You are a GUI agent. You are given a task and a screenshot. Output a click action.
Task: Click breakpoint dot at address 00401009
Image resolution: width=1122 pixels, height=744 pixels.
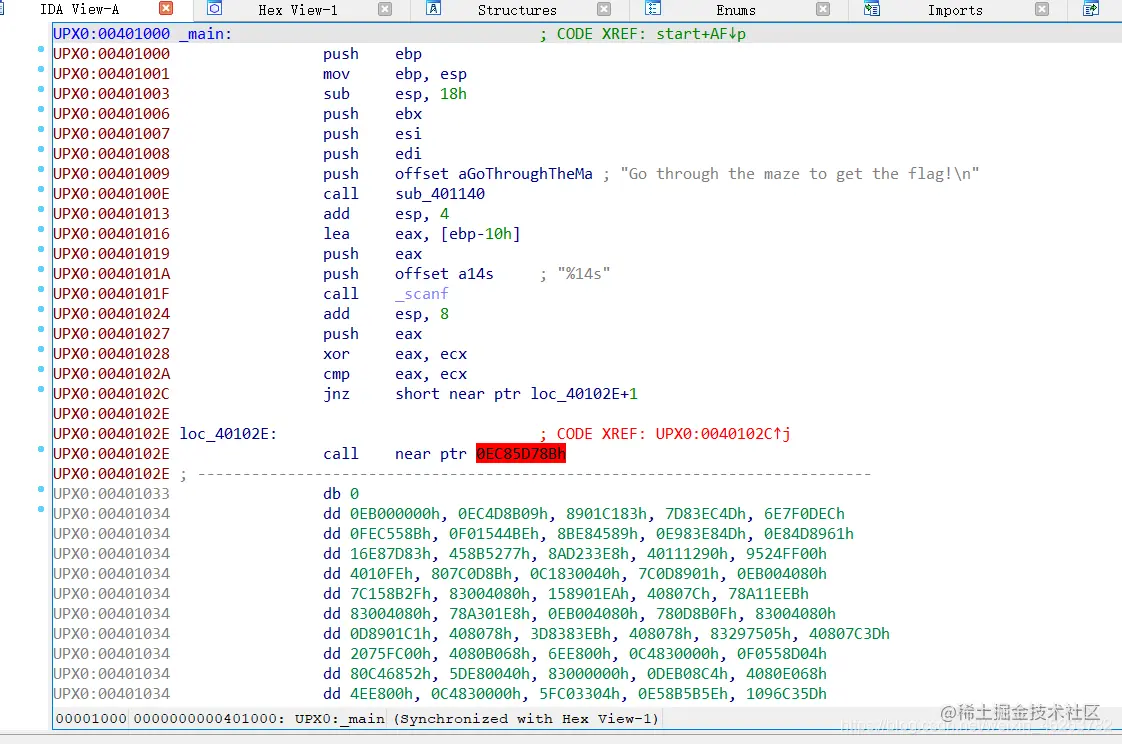tap(41, 170)
